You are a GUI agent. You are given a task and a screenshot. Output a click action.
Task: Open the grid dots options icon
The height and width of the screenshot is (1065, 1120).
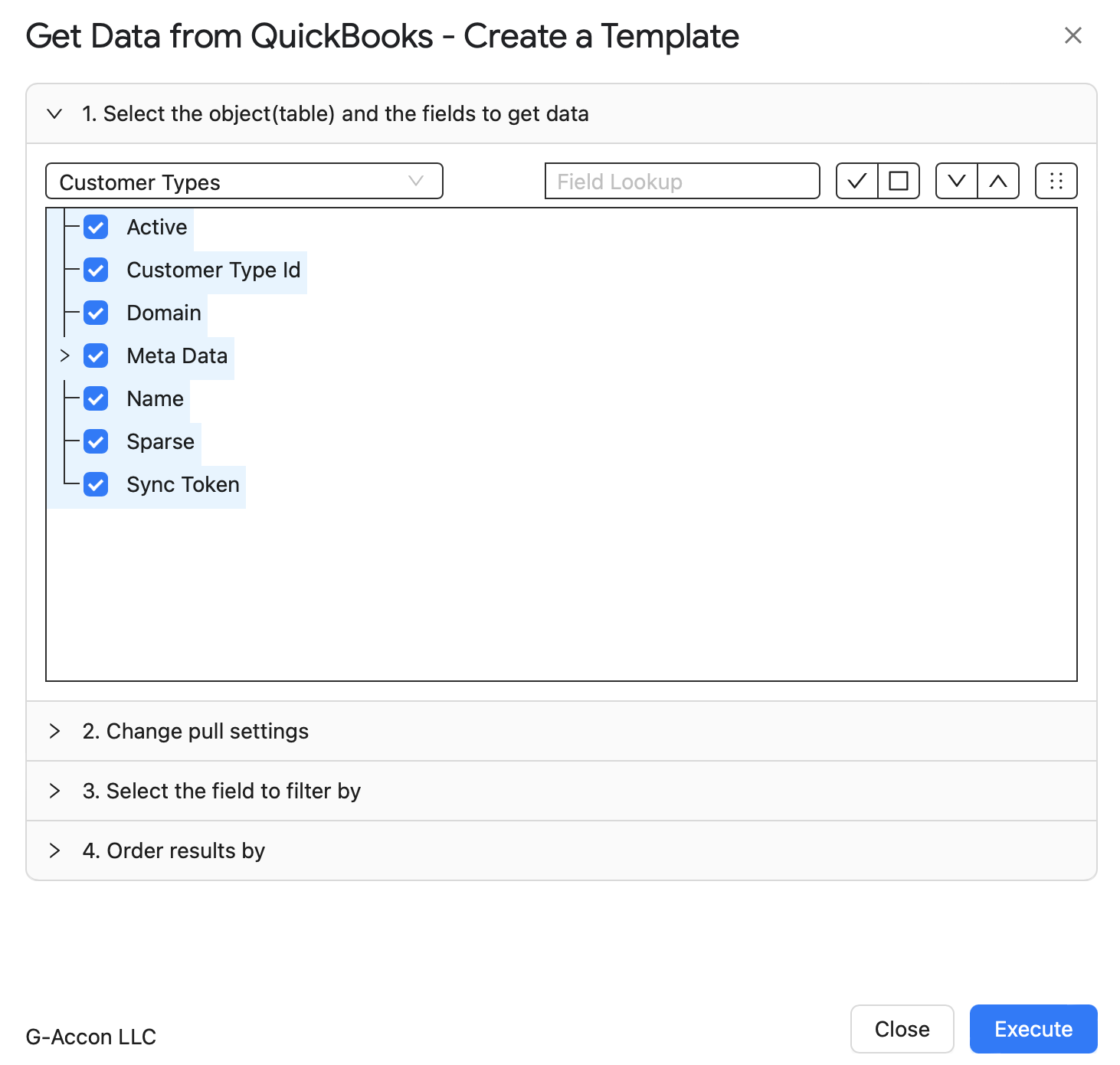(x=1056, y=182)
